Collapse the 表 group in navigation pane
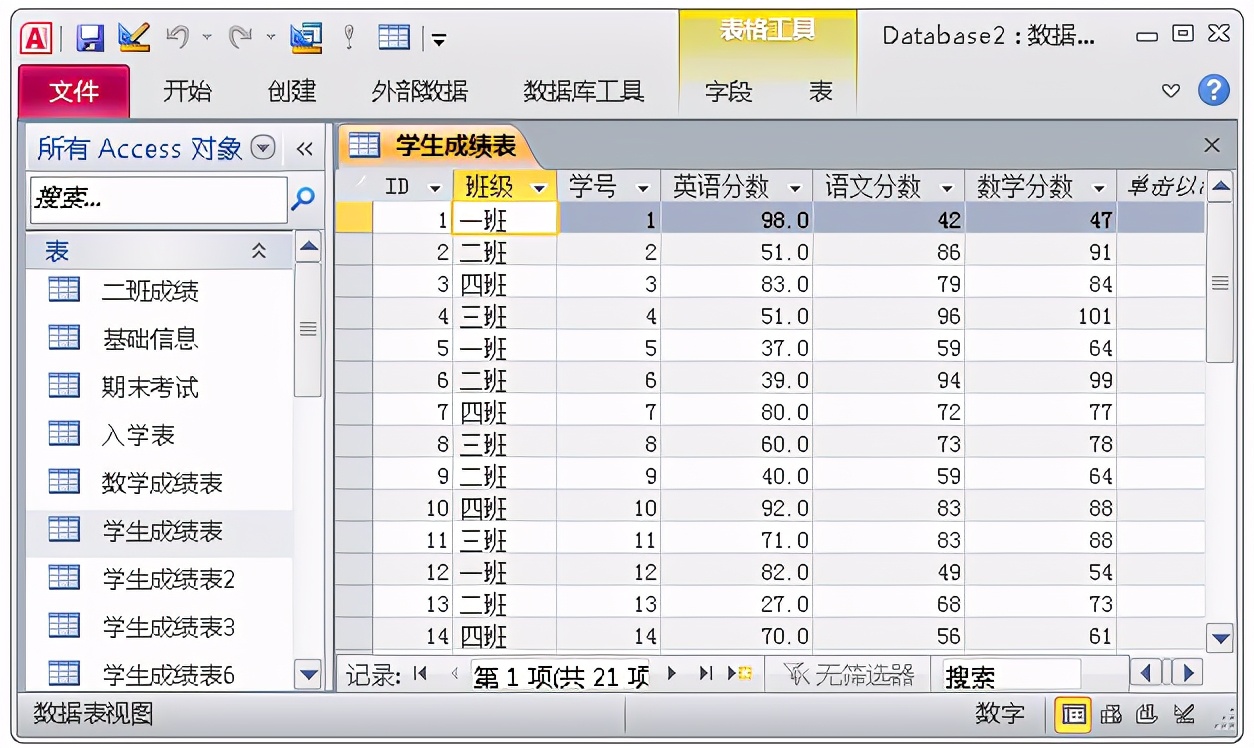 pos(259,252)
